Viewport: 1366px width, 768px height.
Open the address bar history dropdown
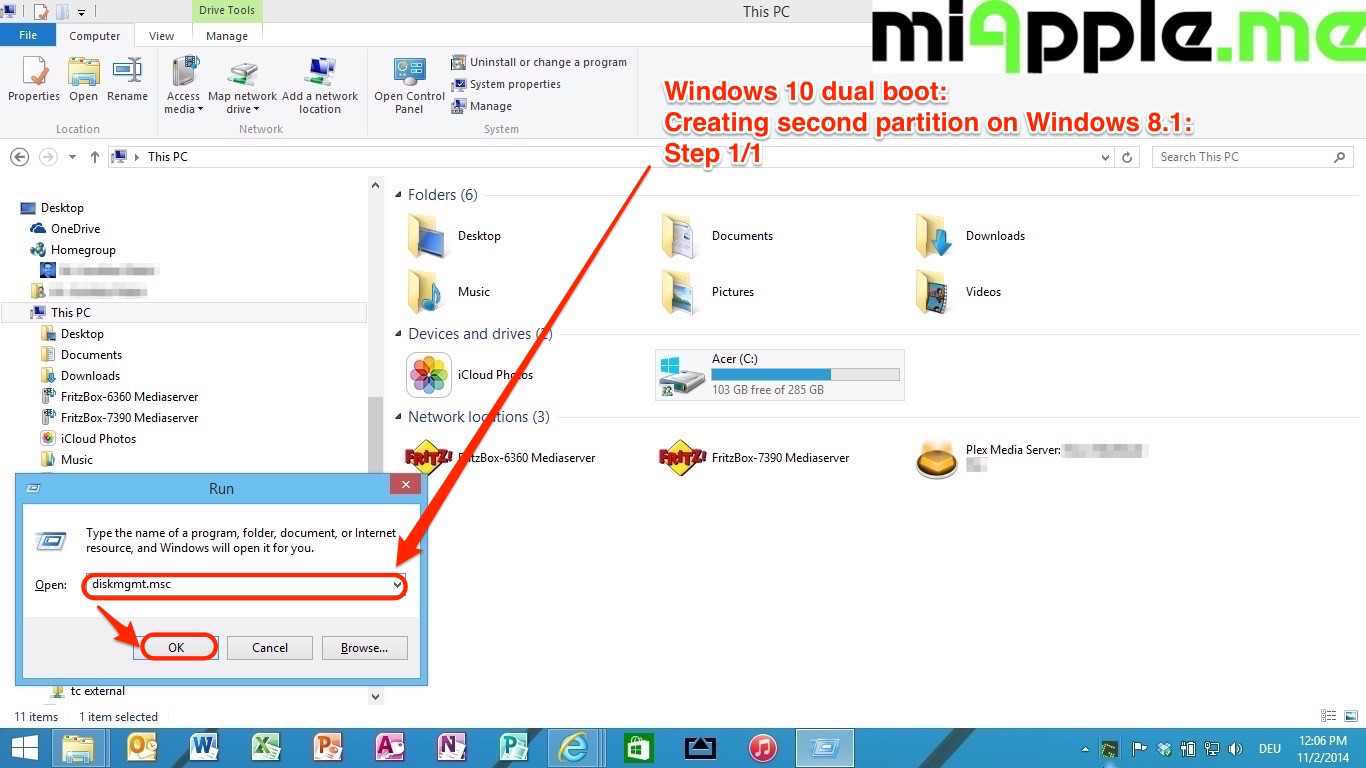pos(1105,157)
